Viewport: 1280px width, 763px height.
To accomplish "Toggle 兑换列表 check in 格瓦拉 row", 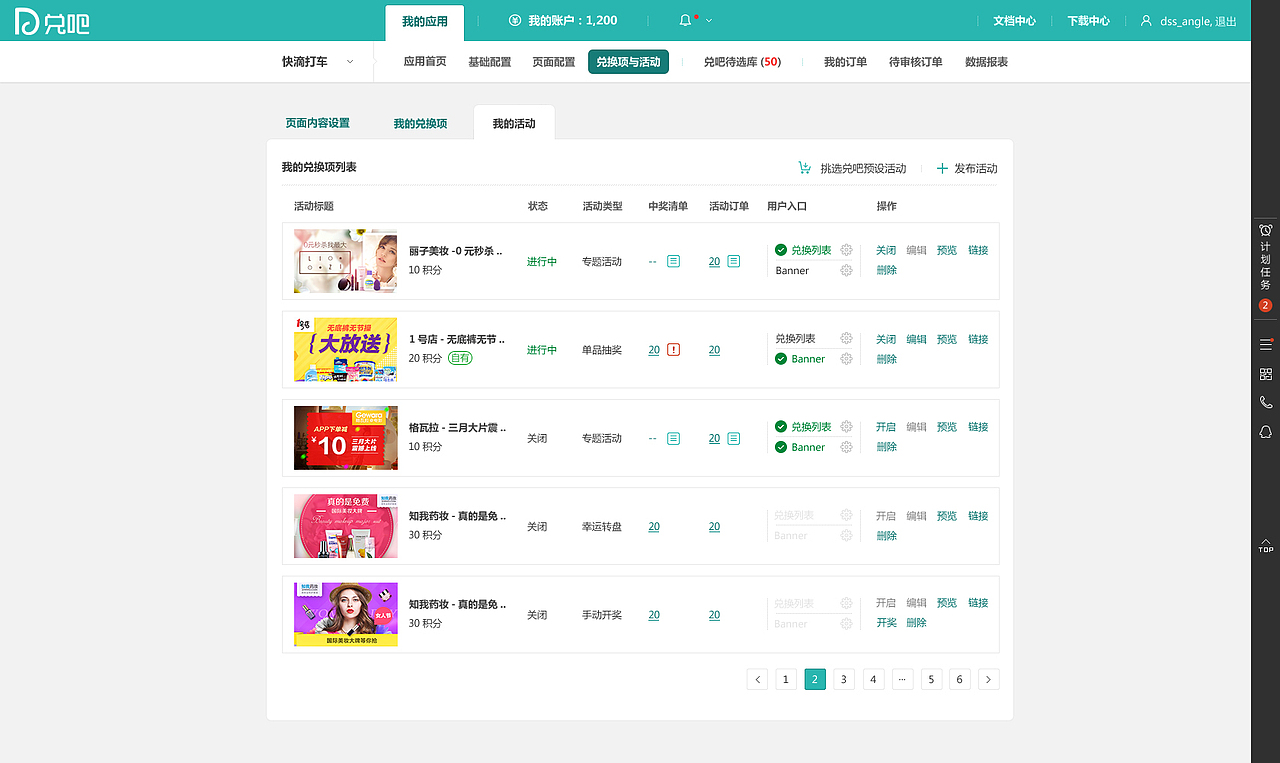I will [781, 427].
